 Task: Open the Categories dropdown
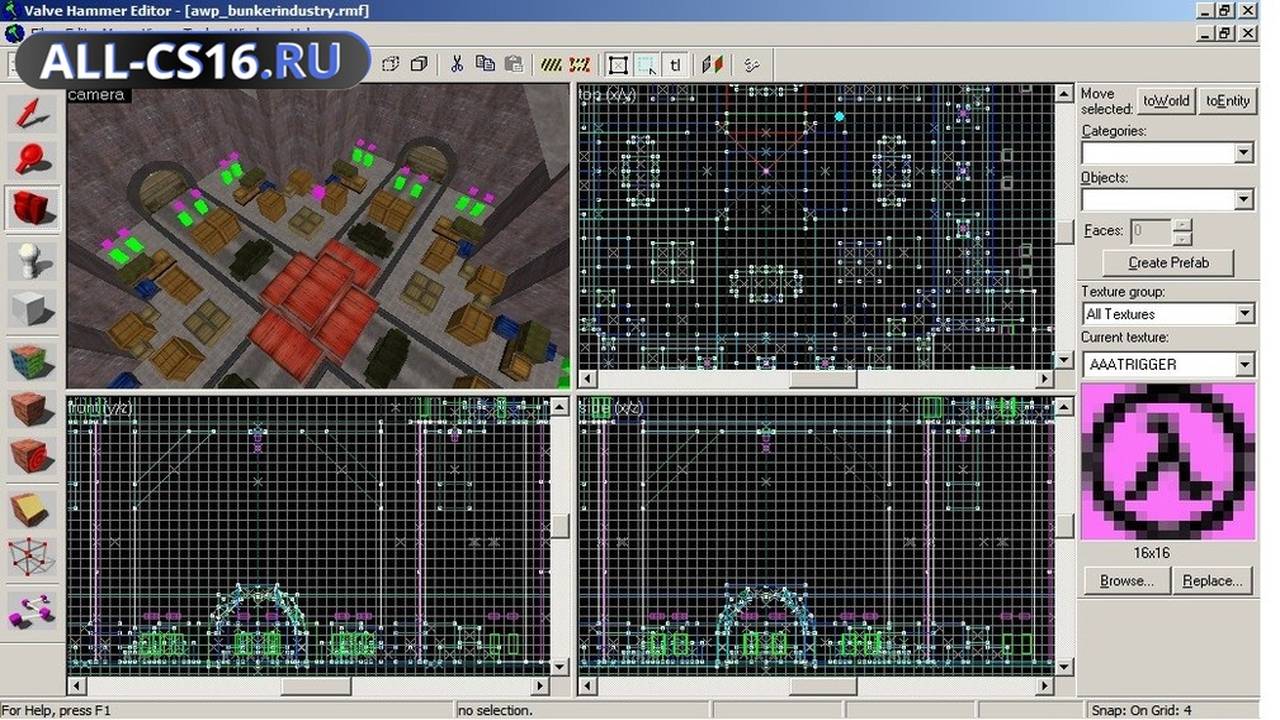pos(1243,153)
